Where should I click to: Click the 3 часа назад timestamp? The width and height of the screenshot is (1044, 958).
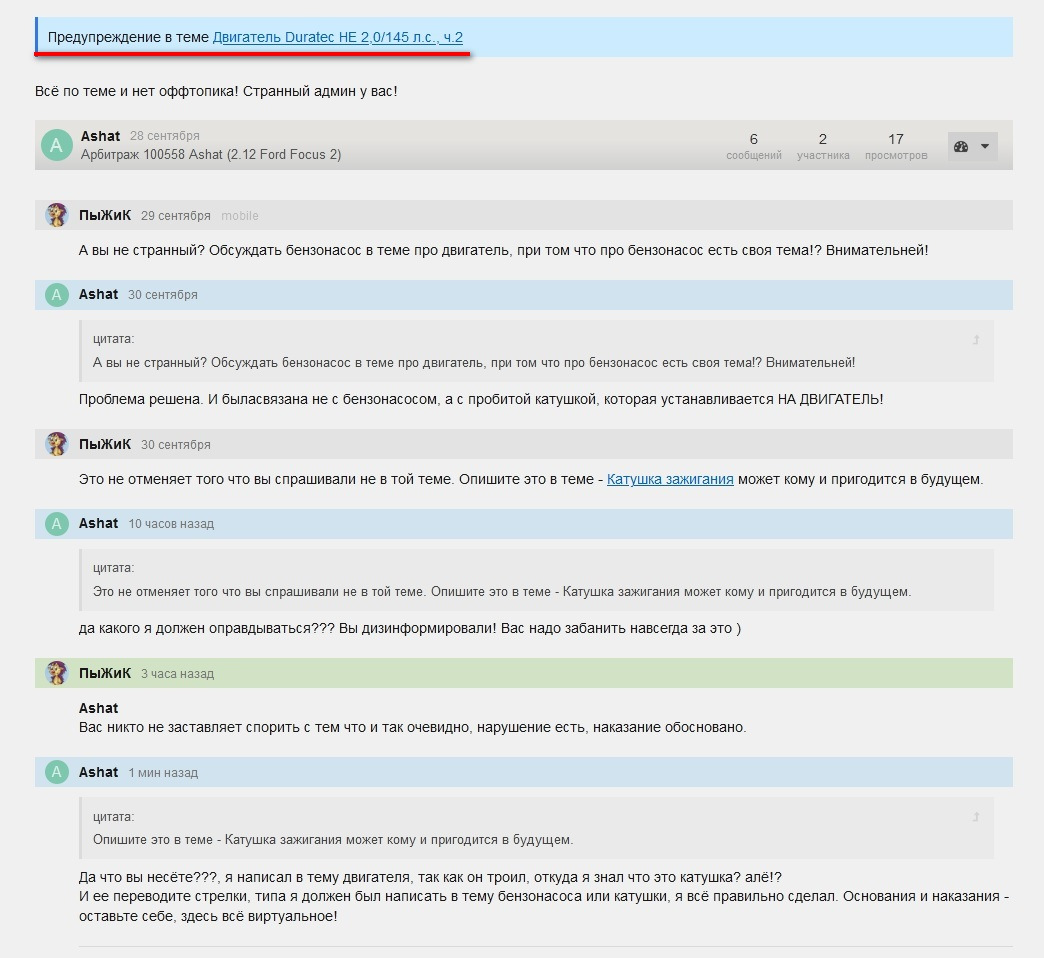[x=177, y=674]
